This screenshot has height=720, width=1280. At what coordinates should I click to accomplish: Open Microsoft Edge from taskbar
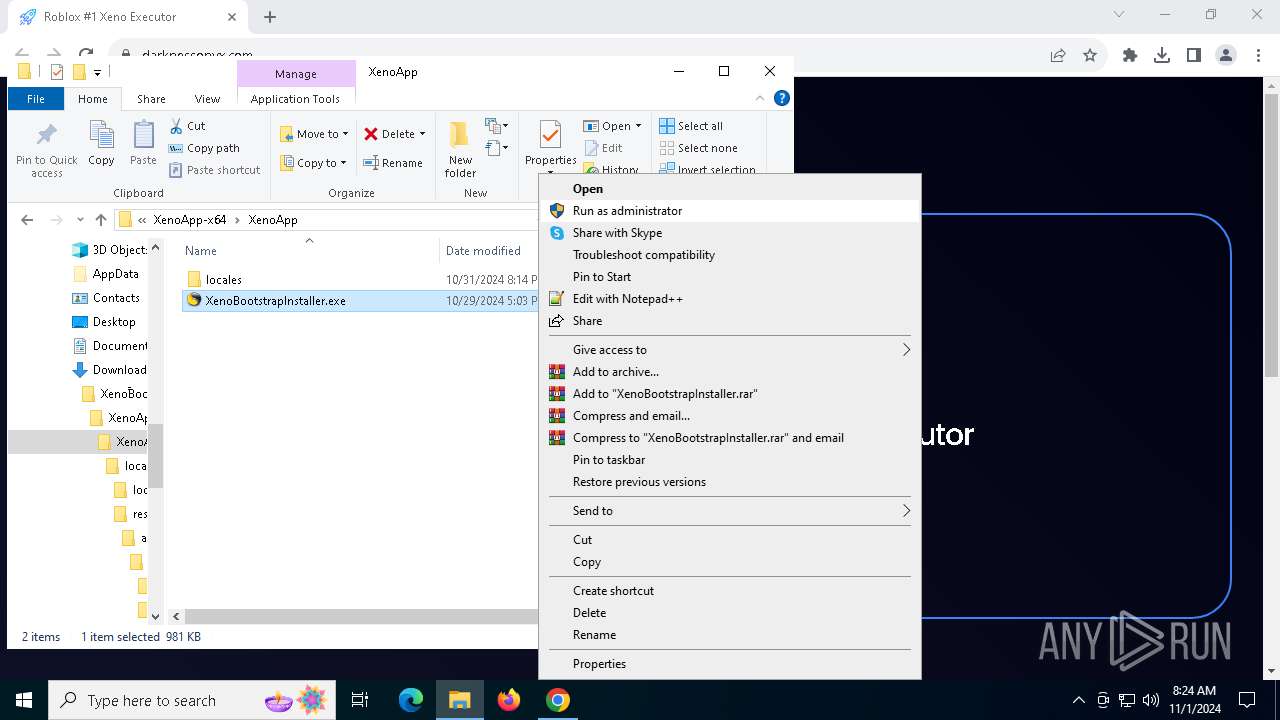[x=411, y=700]
